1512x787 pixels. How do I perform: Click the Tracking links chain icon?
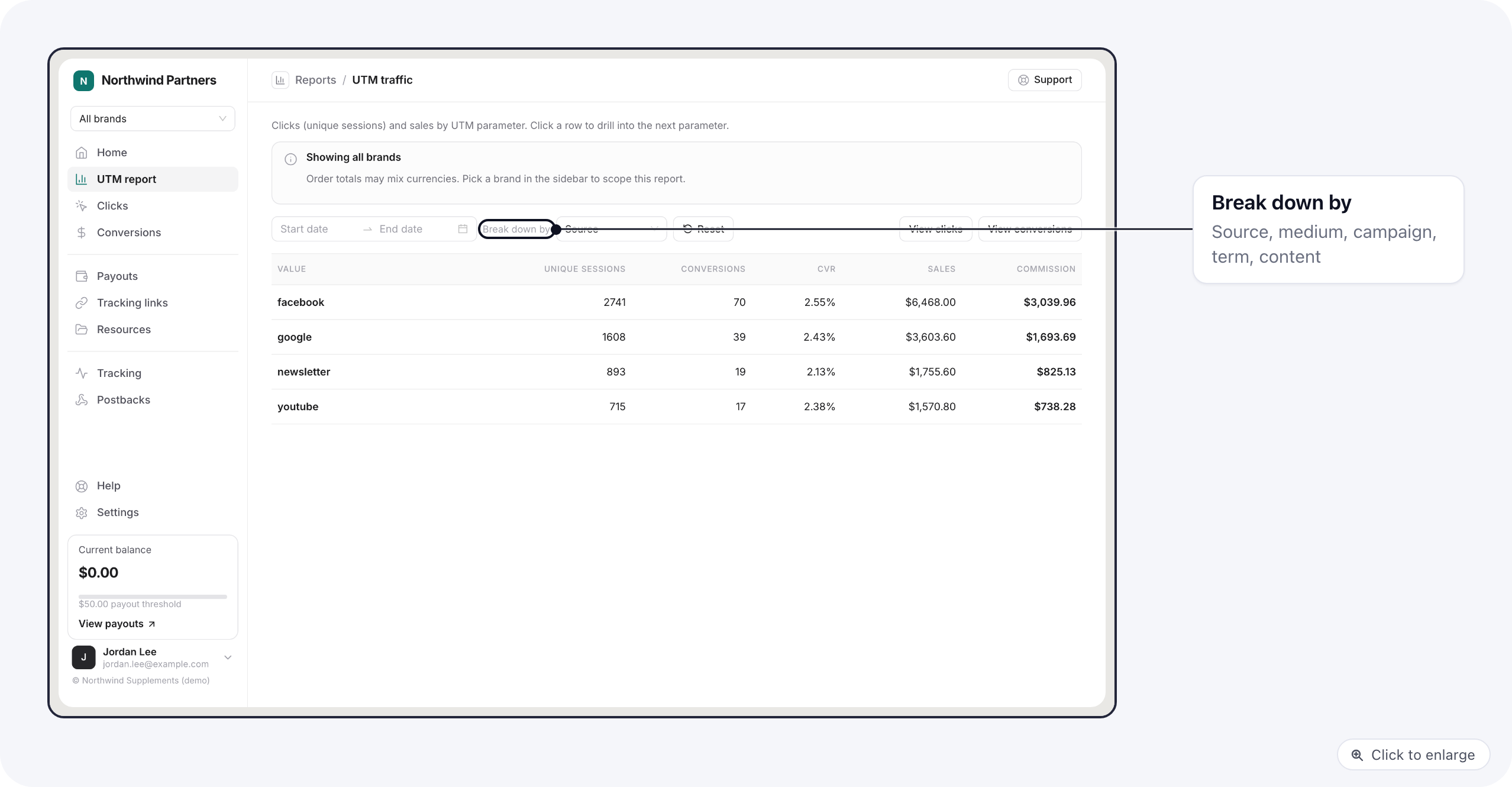tap(82, 303)
